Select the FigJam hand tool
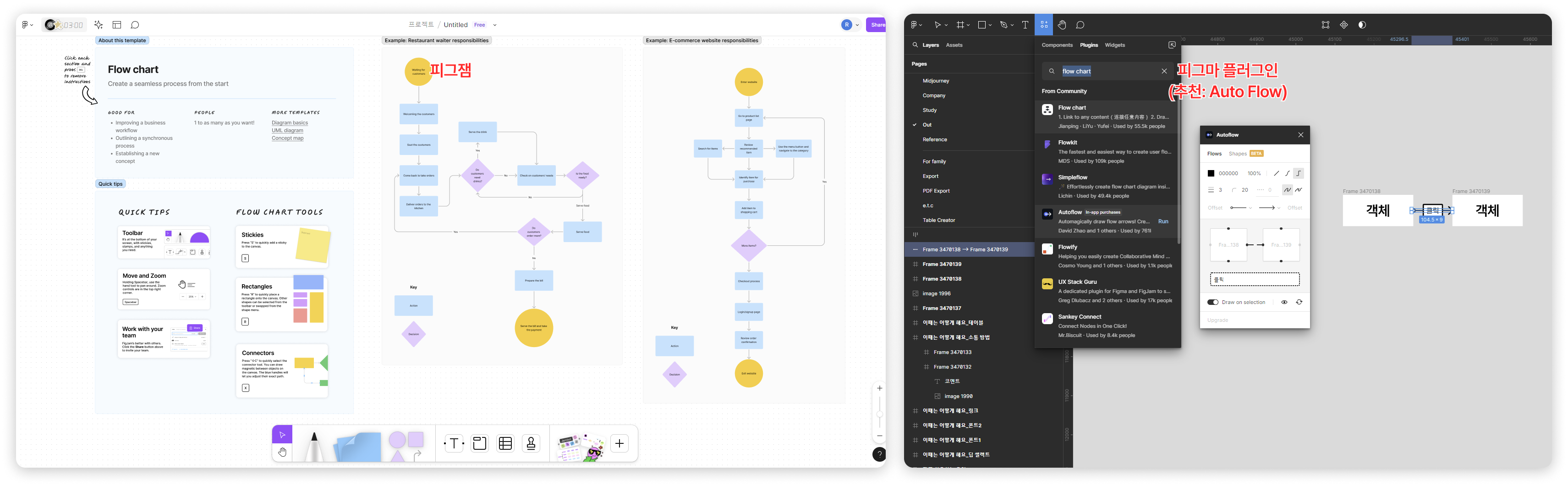1568x486 pixels. point(282,452)
